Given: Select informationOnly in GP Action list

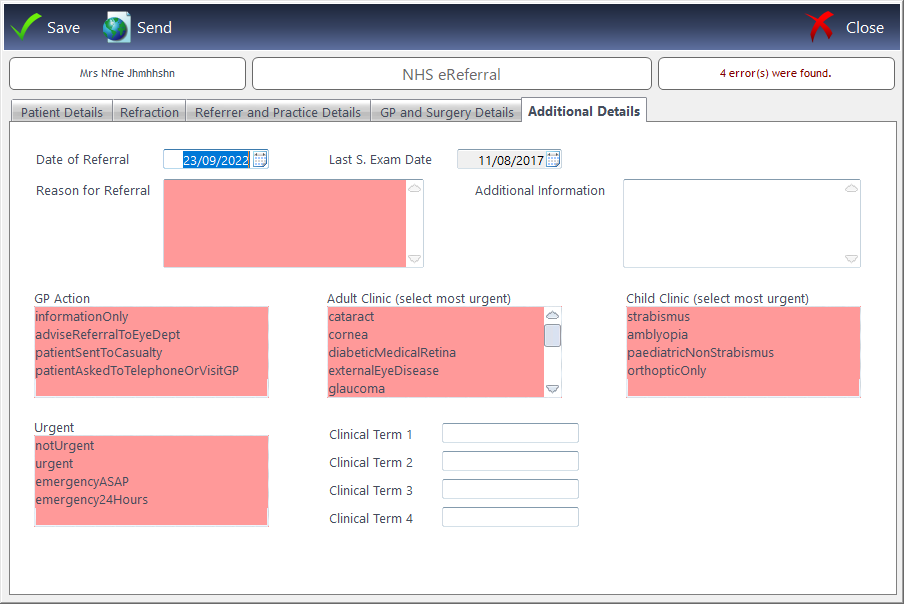Looking at the screenshot, I should [x=151, y=316].
